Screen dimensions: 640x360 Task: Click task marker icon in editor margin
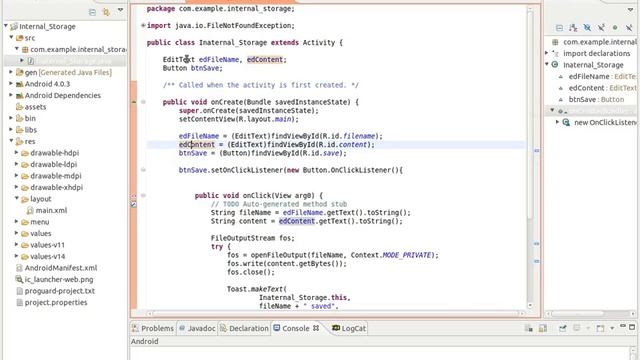click(133, 204)
